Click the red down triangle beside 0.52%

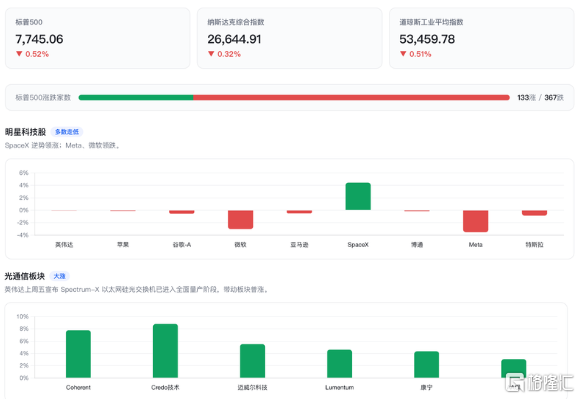tap(19, 54)
